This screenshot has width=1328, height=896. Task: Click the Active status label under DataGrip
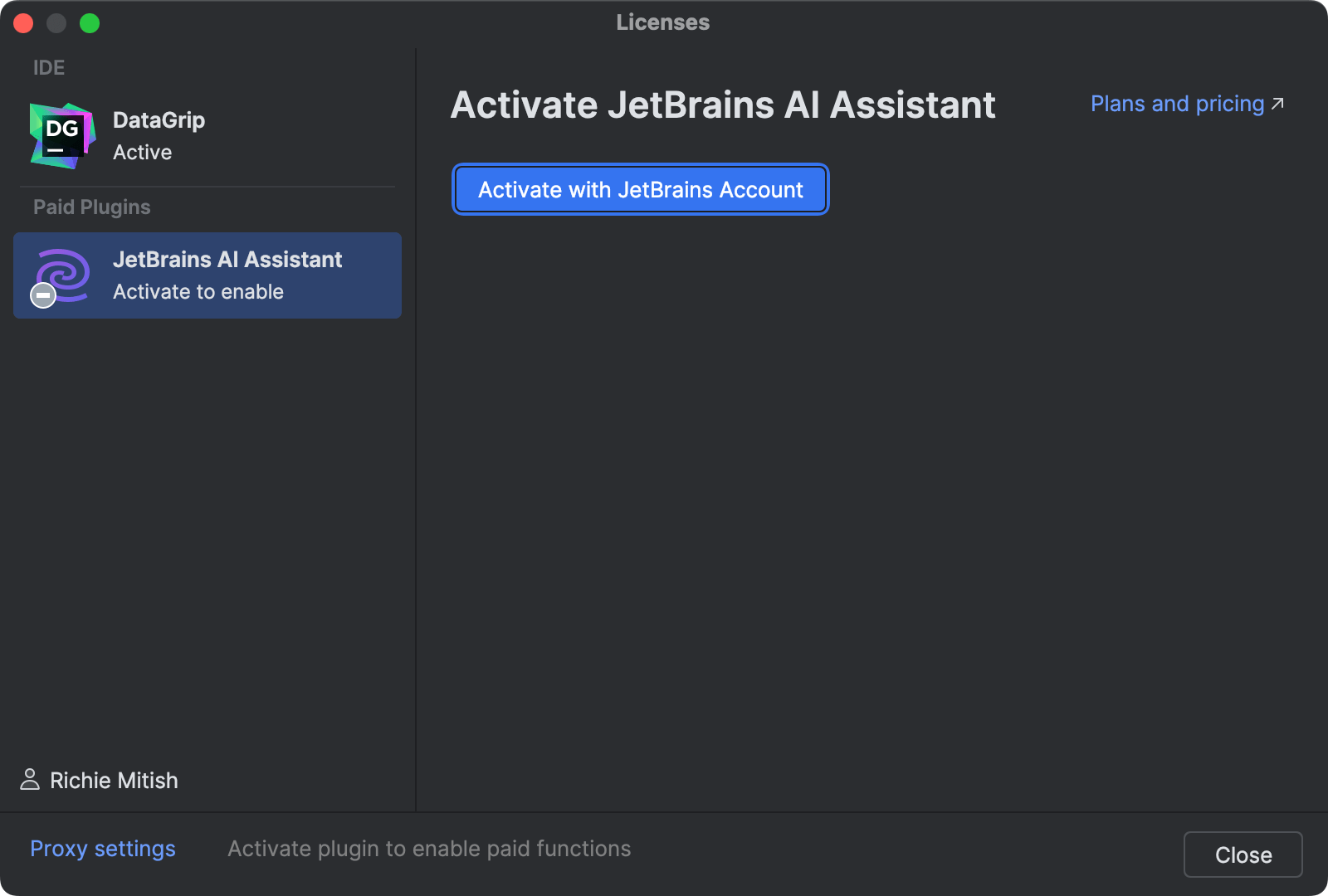[142, 152]
